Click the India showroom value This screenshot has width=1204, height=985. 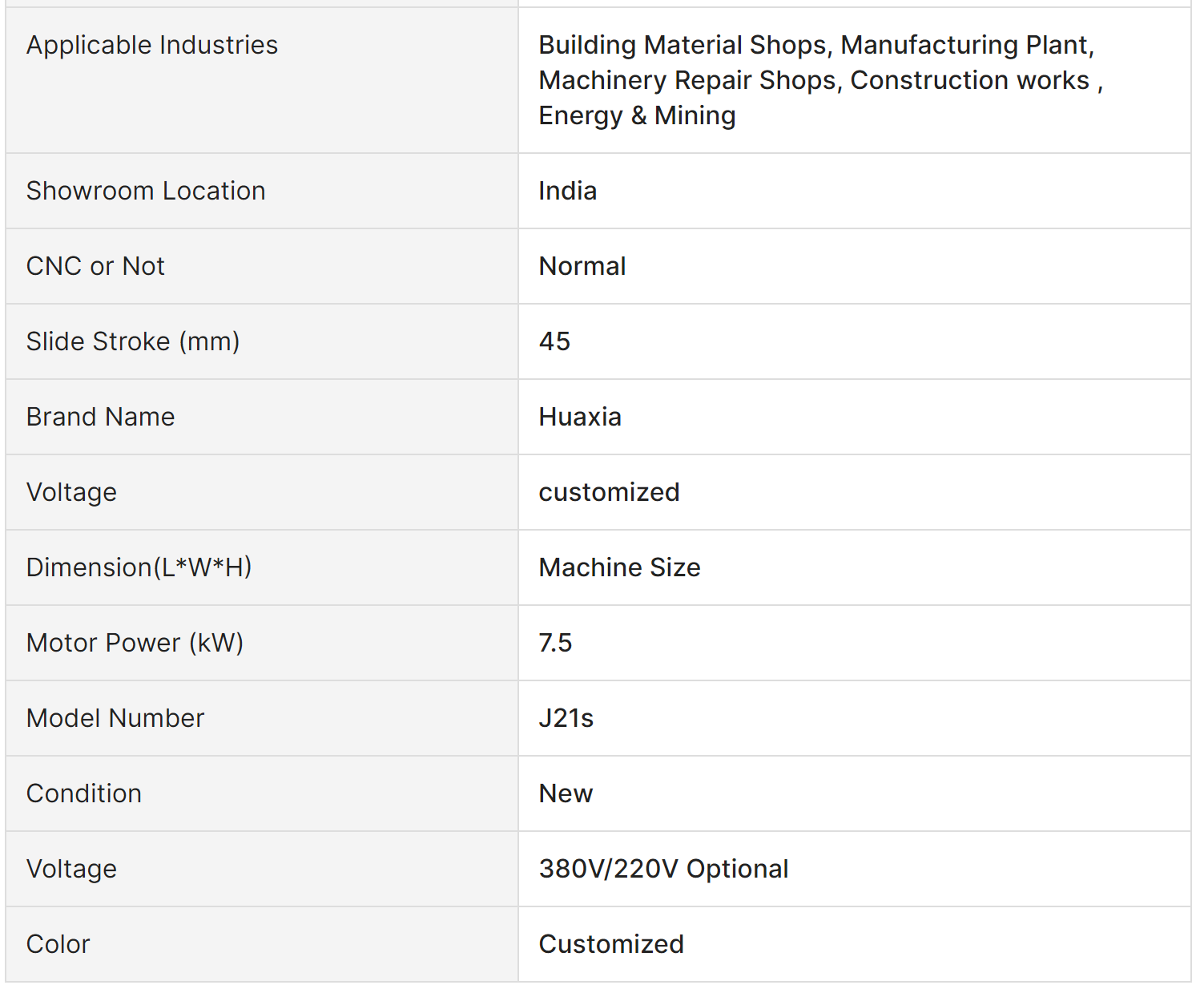coord(567,191)
